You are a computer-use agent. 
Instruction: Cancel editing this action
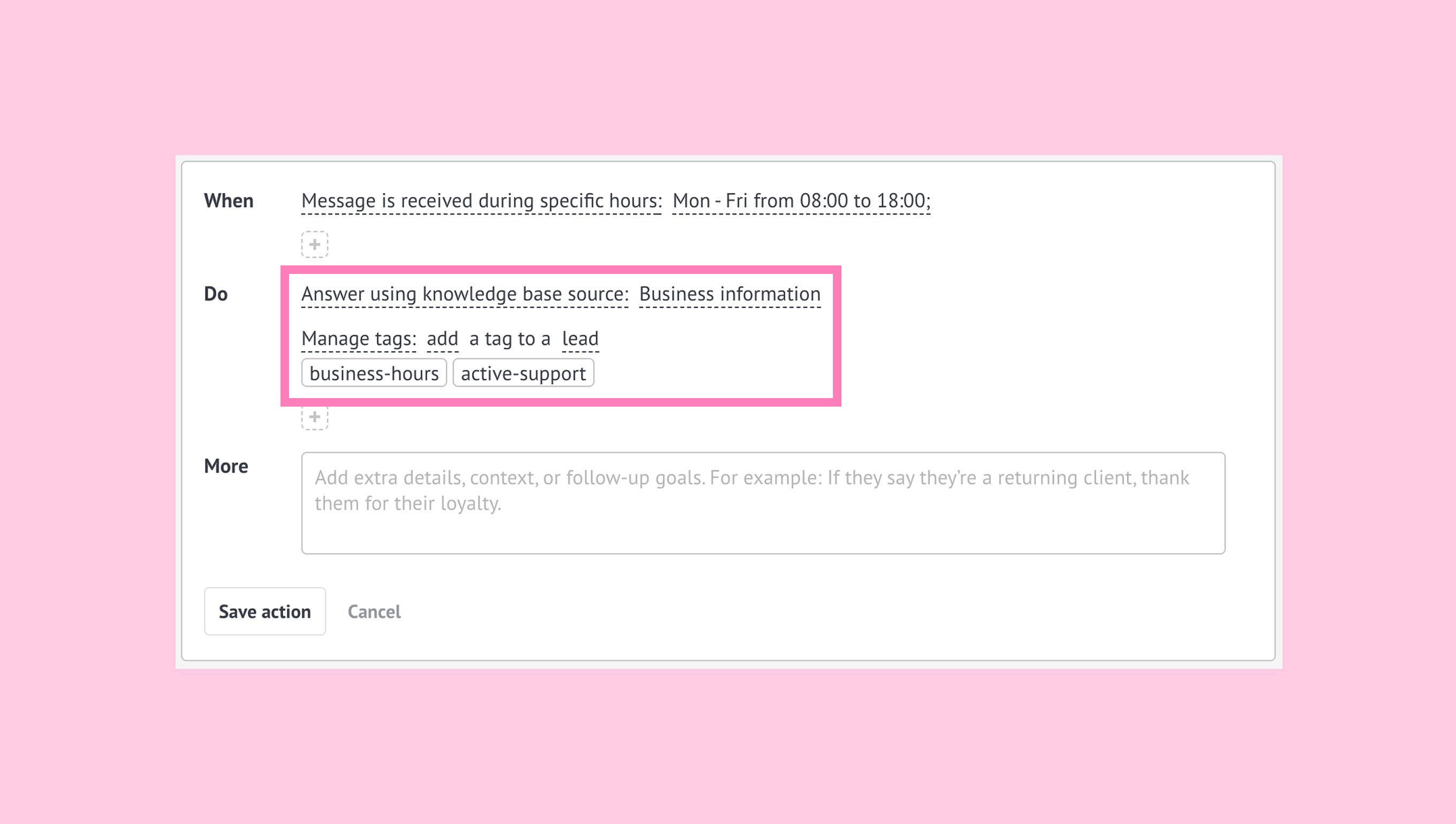pyautogui.click(x=374, y=612)
